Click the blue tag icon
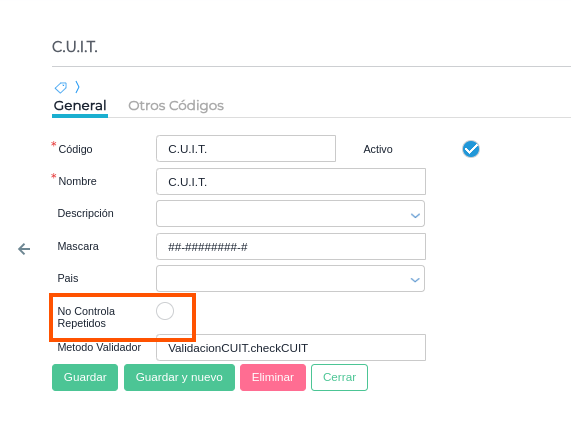This screenshot has width=571, height=442. coord(61,87)
